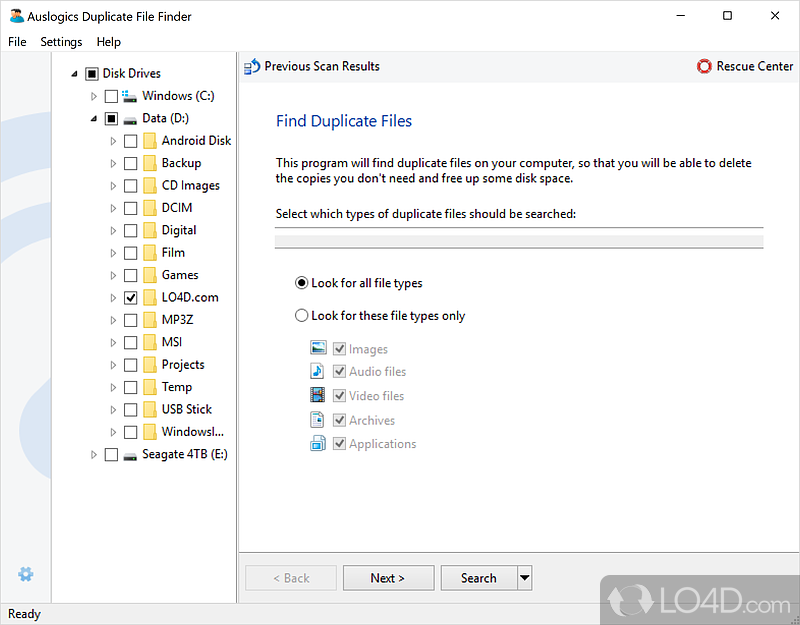Image resolution: width=800 pixels, height=625 pixels.
Task: Check the Windows (C:) drive checkbox
Action: [x=111, y=96]
